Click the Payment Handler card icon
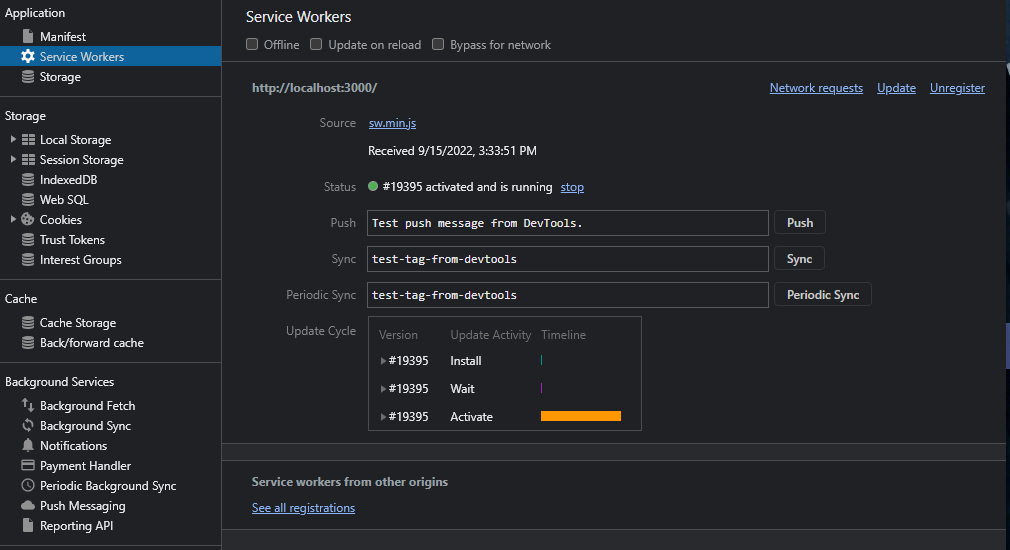 (28, 466)
